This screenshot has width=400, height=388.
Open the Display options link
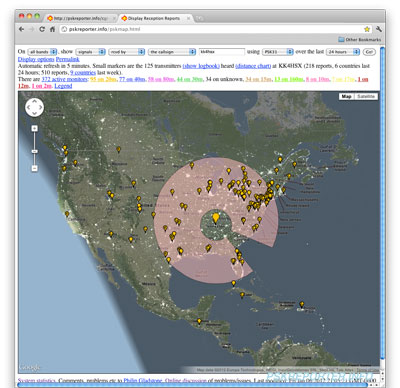pyautogui.click(x=36, y=59)
